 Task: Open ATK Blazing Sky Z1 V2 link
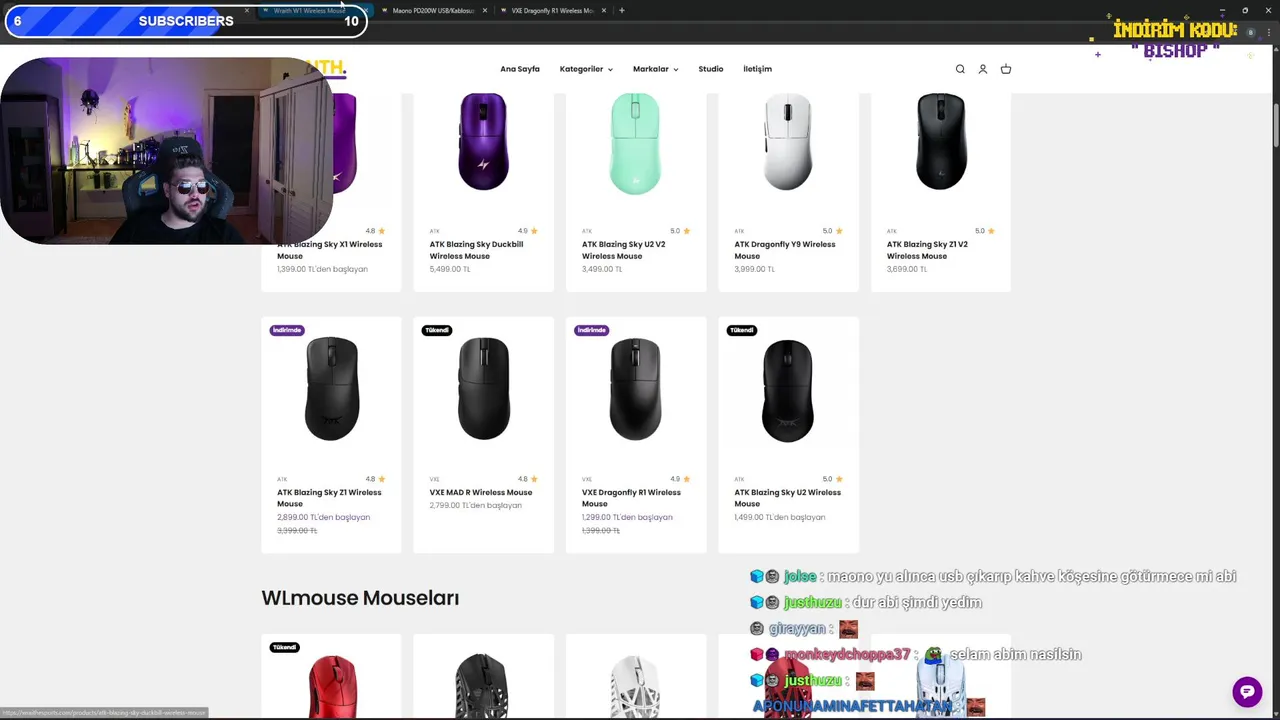click(x=927, y=250)
